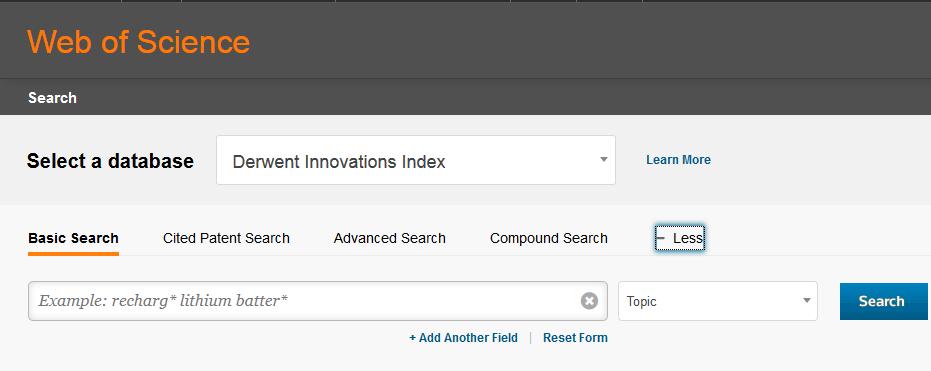Open the Compound Search tab
The width and height of the screenshot is (931, 371).
tap(549, 238)
